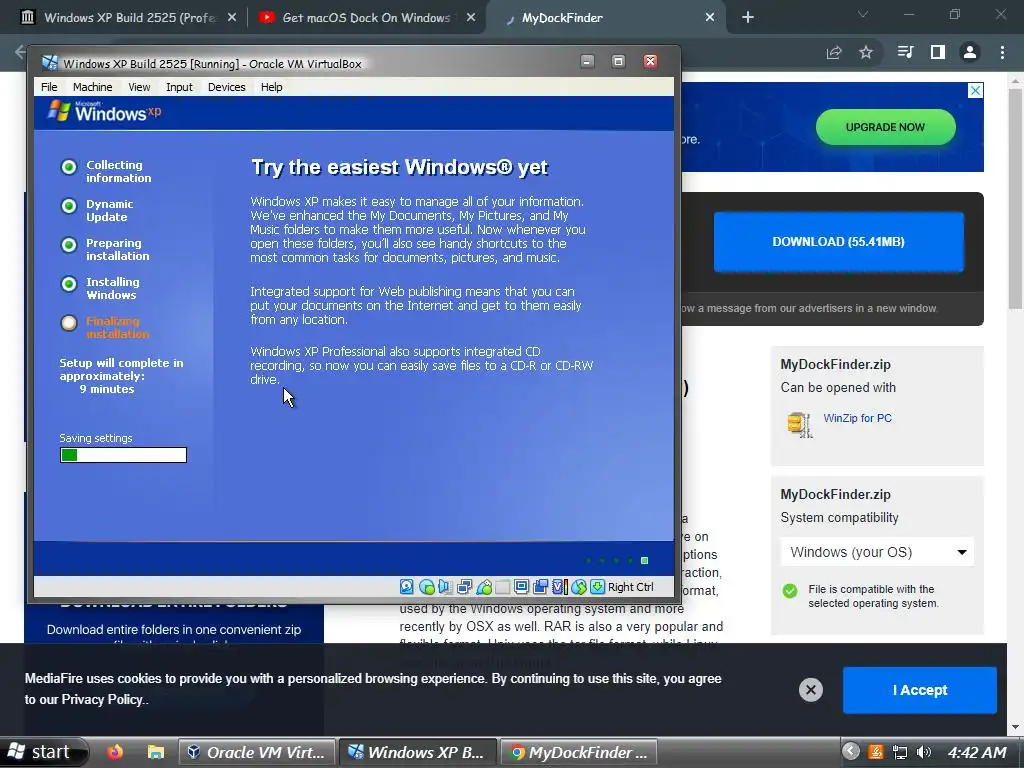Click the display settings icon in VirtualBox status bar

520,586
